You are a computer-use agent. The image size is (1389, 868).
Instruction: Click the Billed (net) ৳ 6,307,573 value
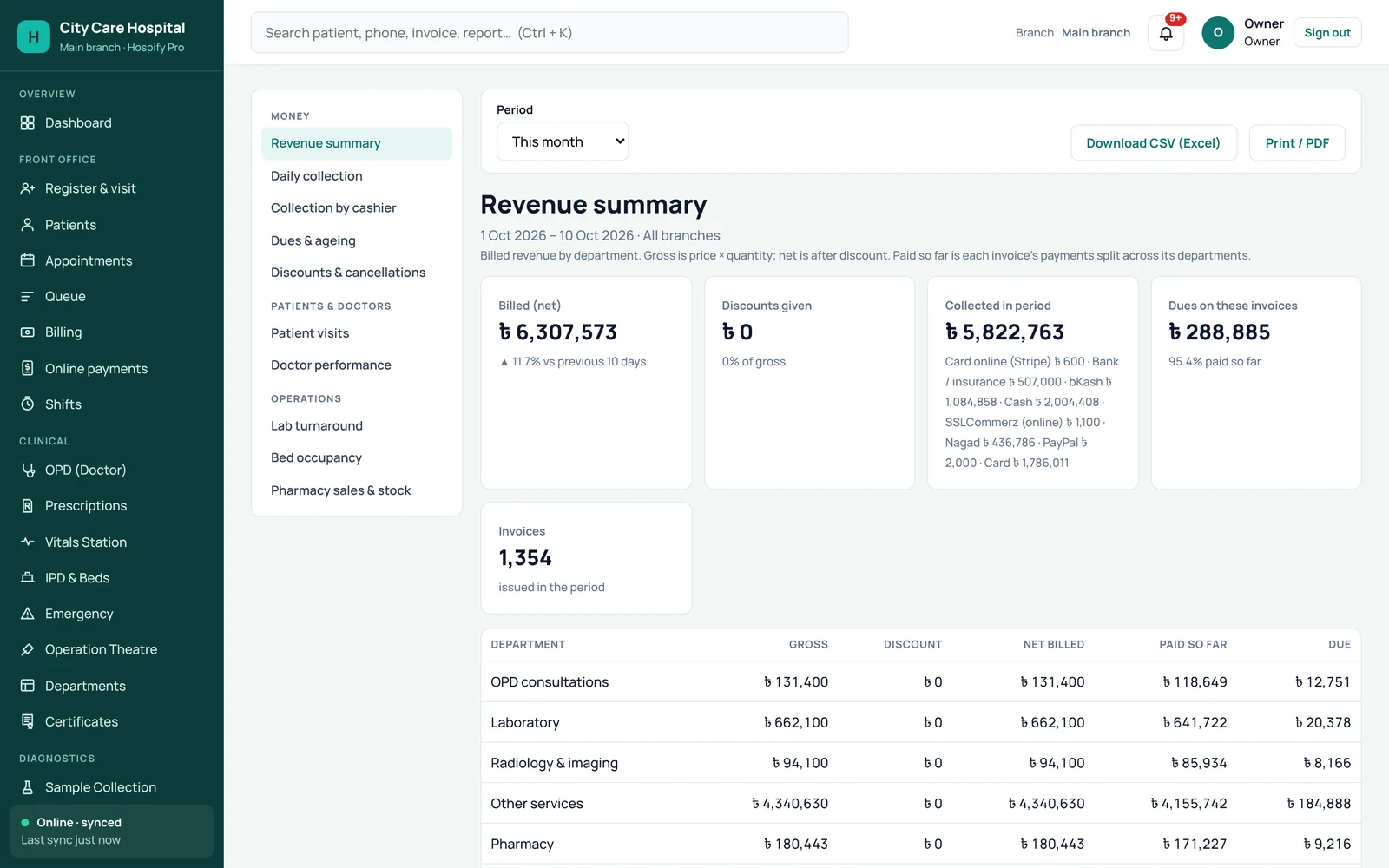(557, 332)
